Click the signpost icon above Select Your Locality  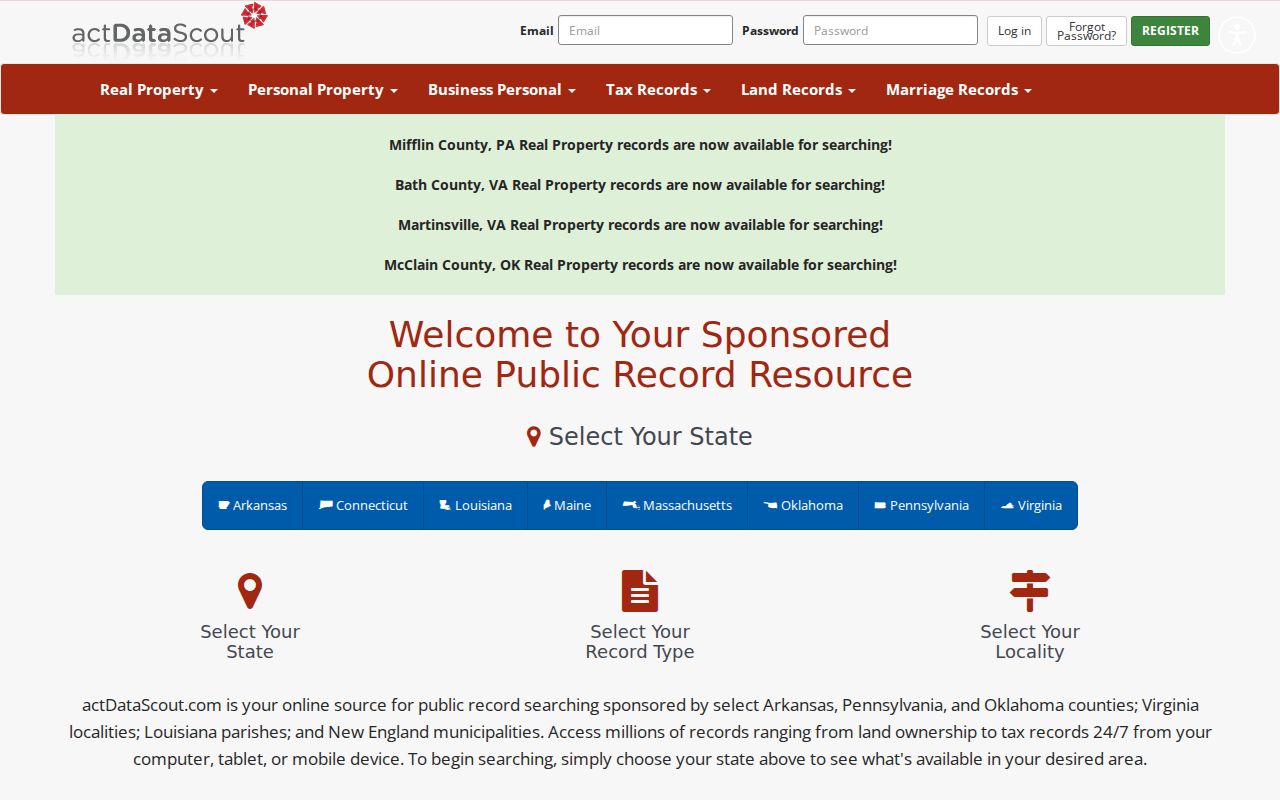click(1030, 591)
